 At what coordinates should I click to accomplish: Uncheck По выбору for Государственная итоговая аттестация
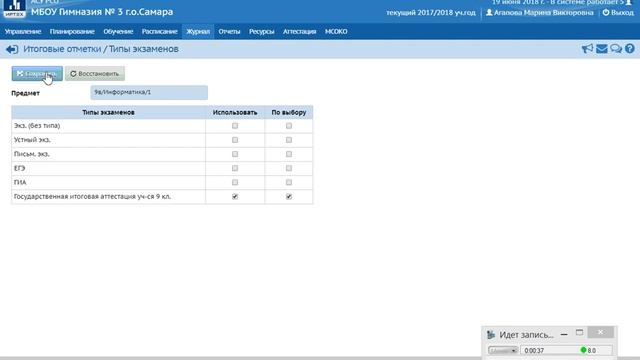coord(289,197)
